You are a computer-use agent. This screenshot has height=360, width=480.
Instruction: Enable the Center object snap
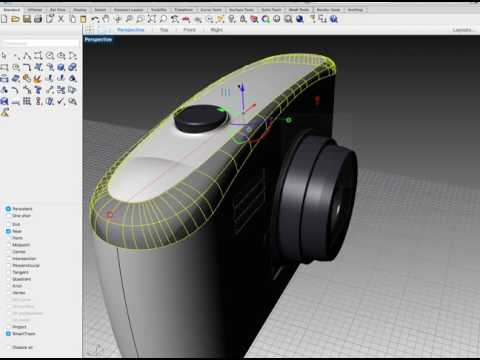(x=8, y=252)
